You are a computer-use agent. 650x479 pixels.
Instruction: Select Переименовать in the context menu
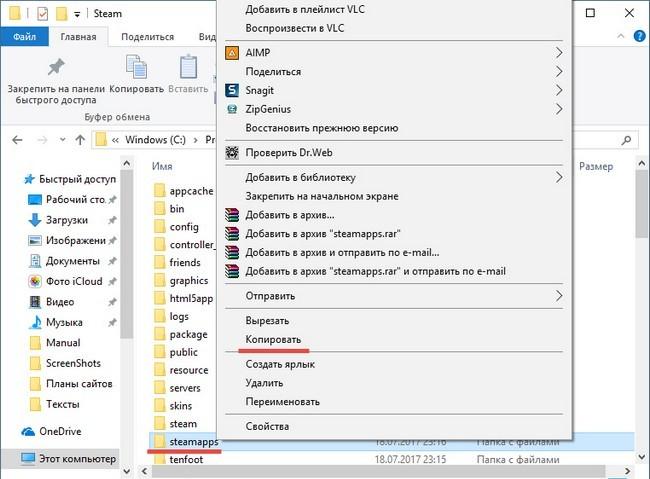coord(282,401)
